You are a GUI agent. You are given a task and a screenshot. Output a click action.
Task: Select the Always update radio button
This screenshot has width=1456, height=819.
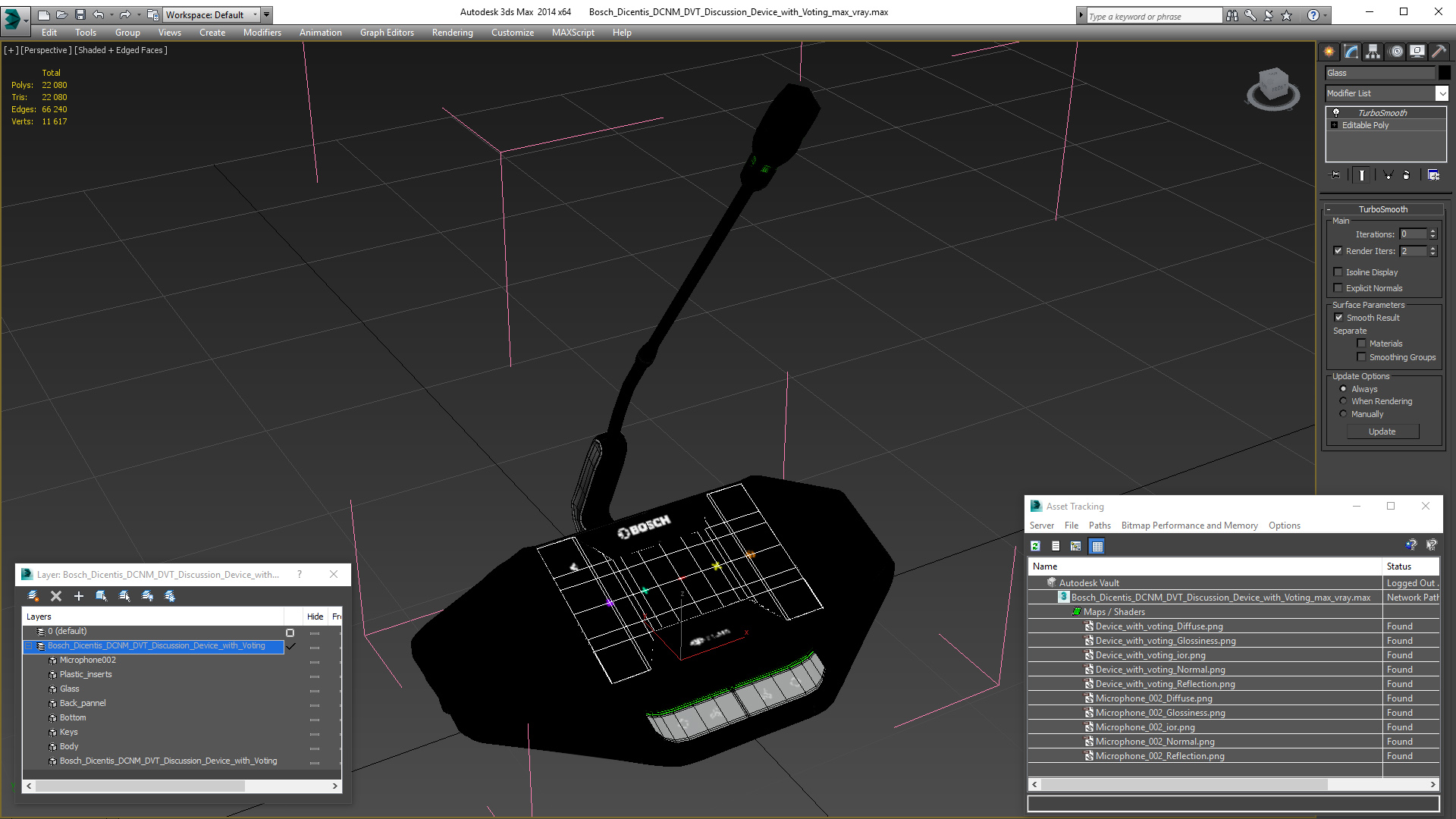(1343, 389)
